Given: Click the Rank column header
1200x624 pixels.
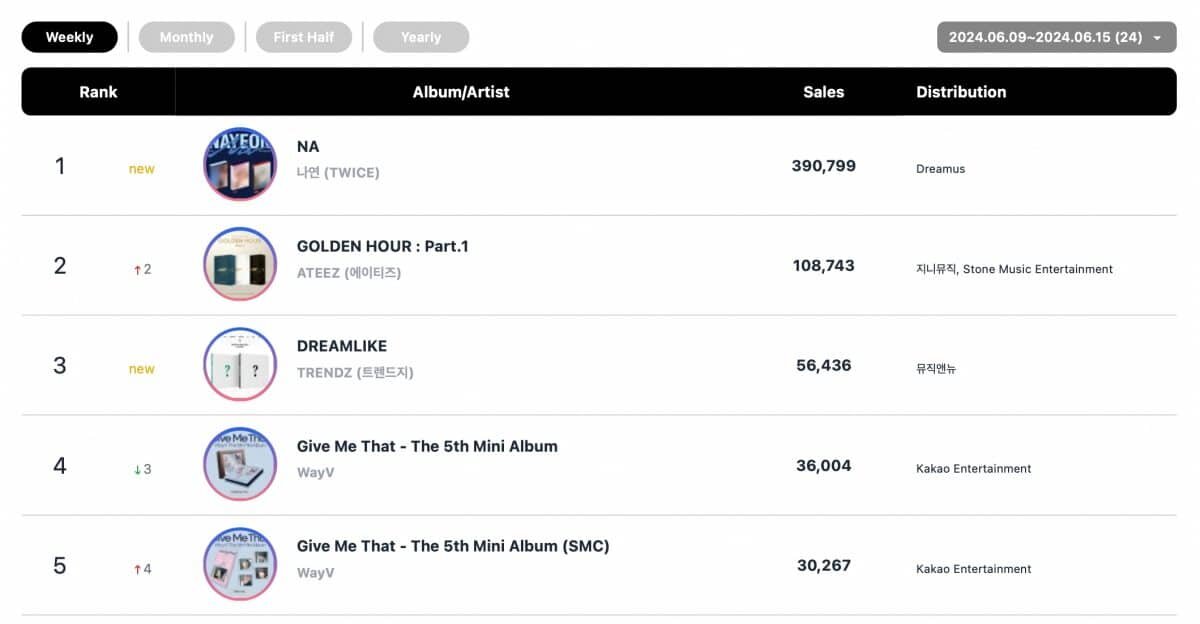Looking at the screenshot, I should pyautogui.click(x=98, y=92).
